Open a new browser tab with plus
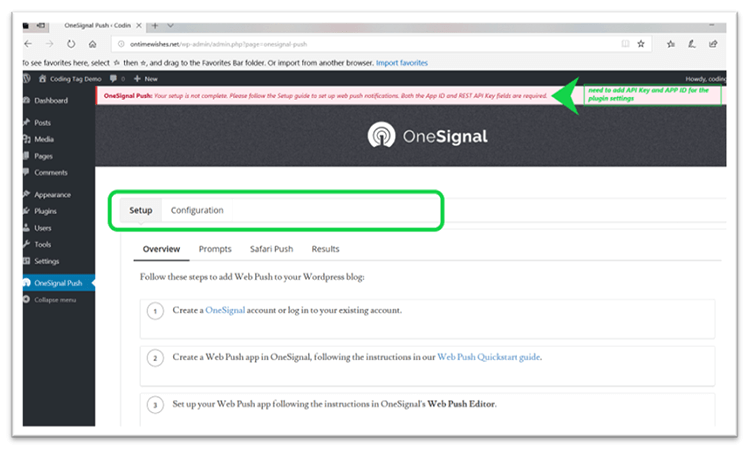The image size is (750, 452). 155,25
